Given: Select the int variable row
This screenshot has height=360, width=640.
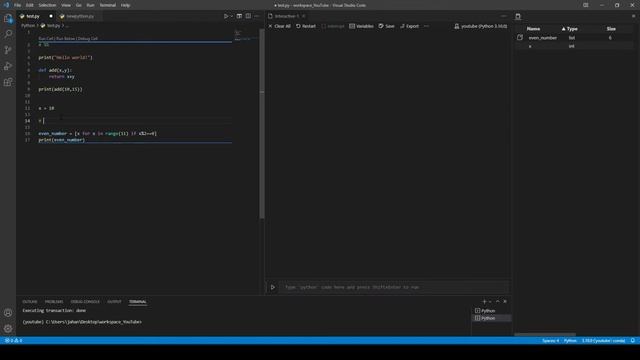Looking at the screenshot, I should click(574, 46).
